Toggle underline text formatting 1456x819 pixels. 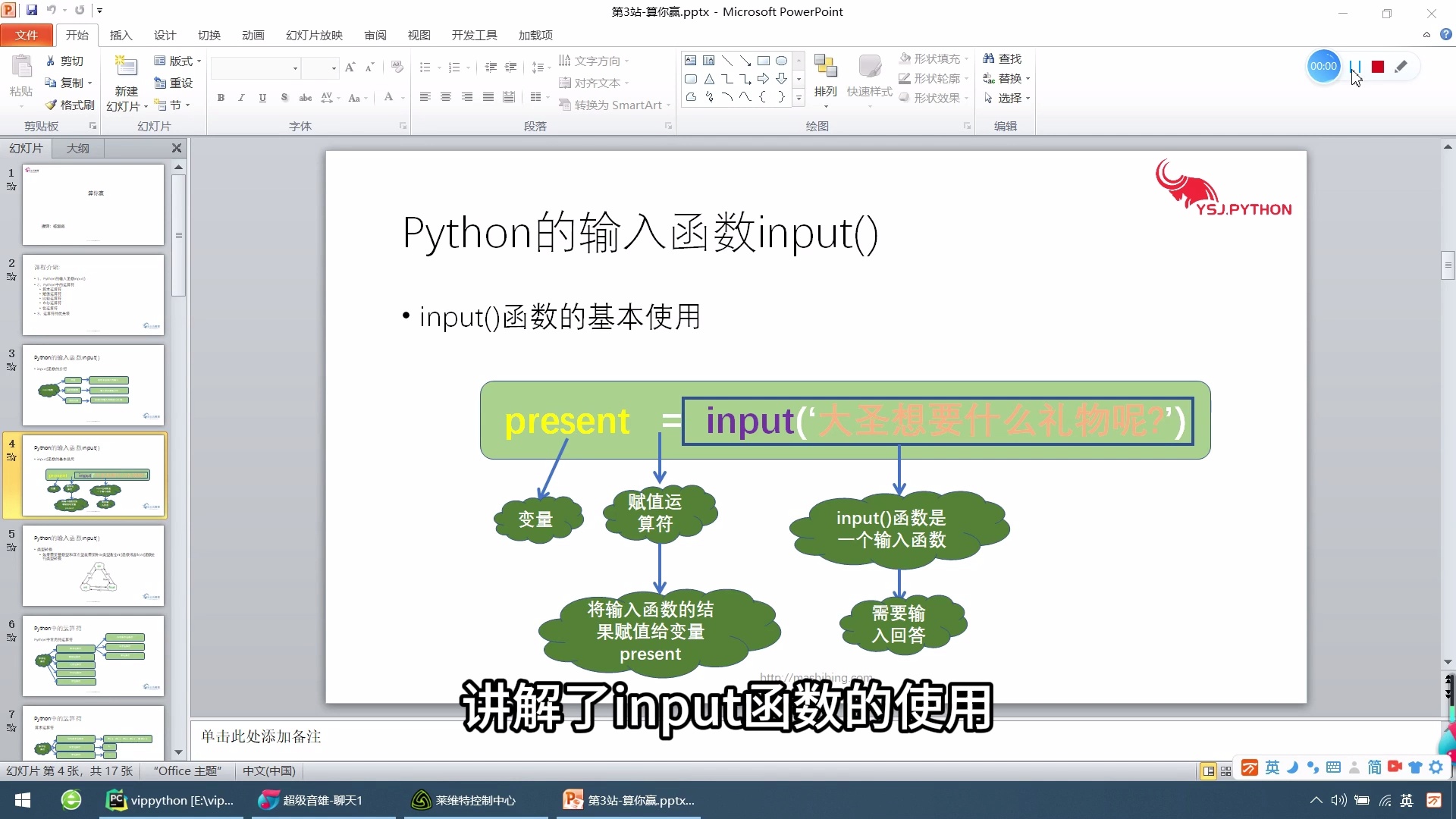pos(262,97)
